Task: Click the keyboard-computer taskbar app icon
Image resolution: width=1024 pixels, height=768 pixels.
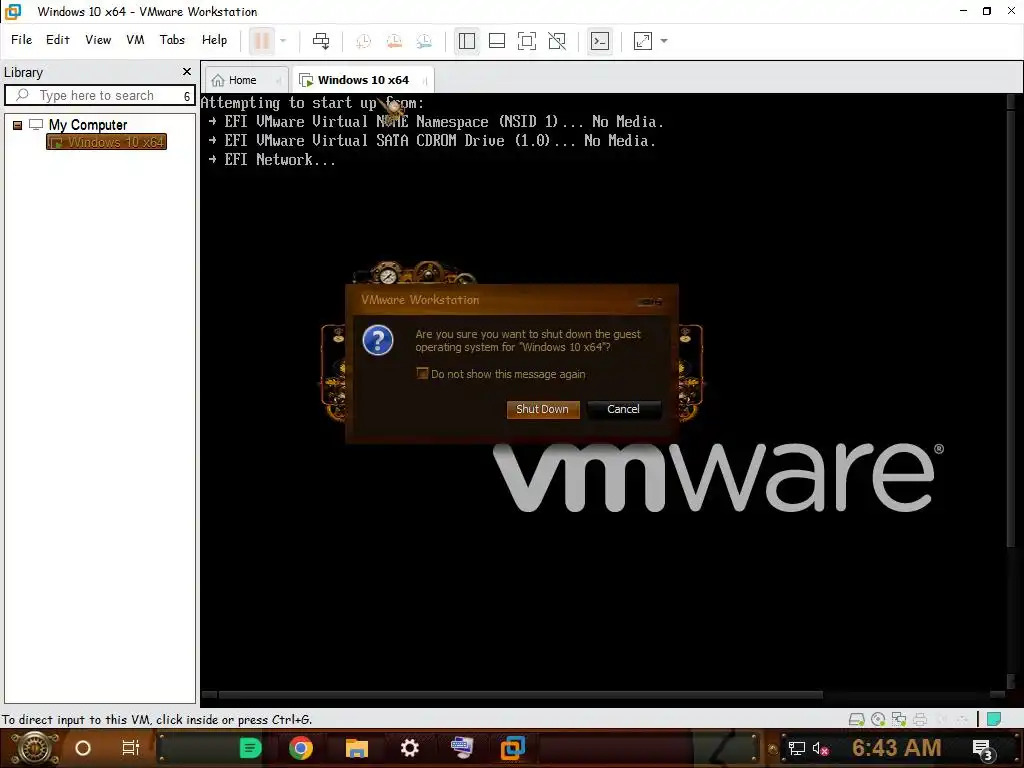Action: [x=462, y=748]
